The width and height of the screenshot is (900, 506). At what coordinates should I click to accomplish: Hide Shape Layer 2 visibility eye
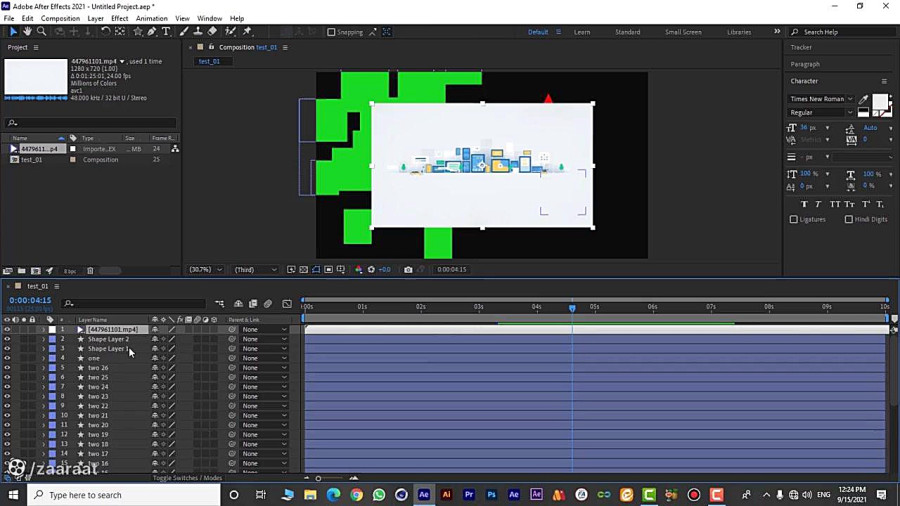pos(7,339)
